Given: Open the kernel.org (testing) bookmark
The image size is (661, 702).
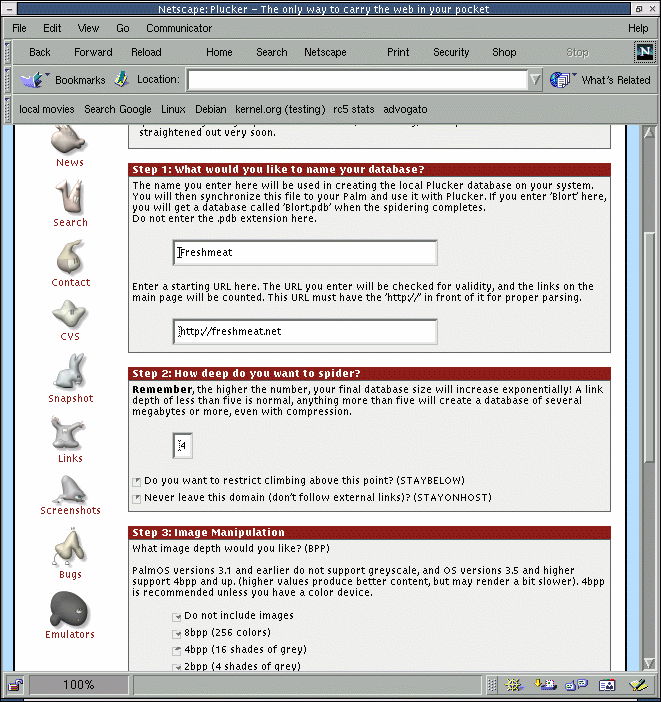Looking at the screenshot, I should point(280,109).
